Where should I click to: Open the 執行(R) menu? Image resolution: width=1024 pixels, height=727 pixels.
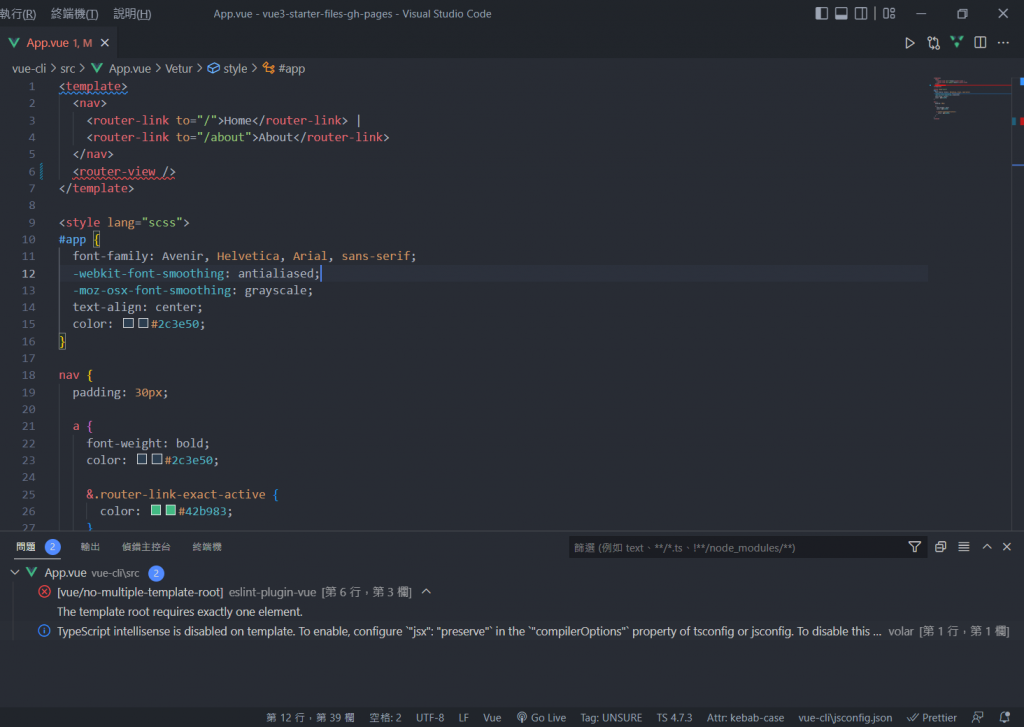pos(18,14)
